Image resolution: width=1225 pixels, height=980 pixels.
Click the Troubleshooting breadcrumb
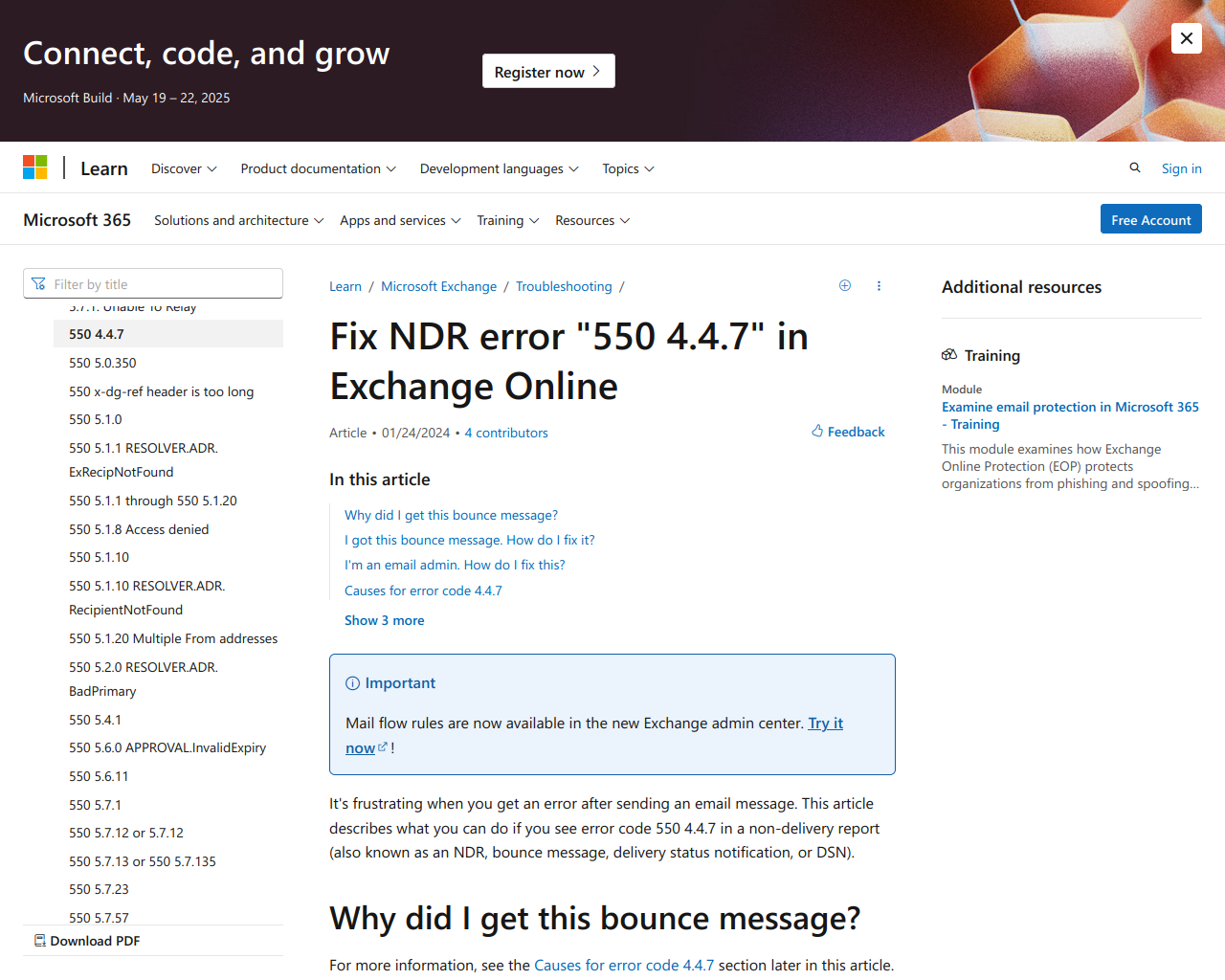click(x=564, y=286)
